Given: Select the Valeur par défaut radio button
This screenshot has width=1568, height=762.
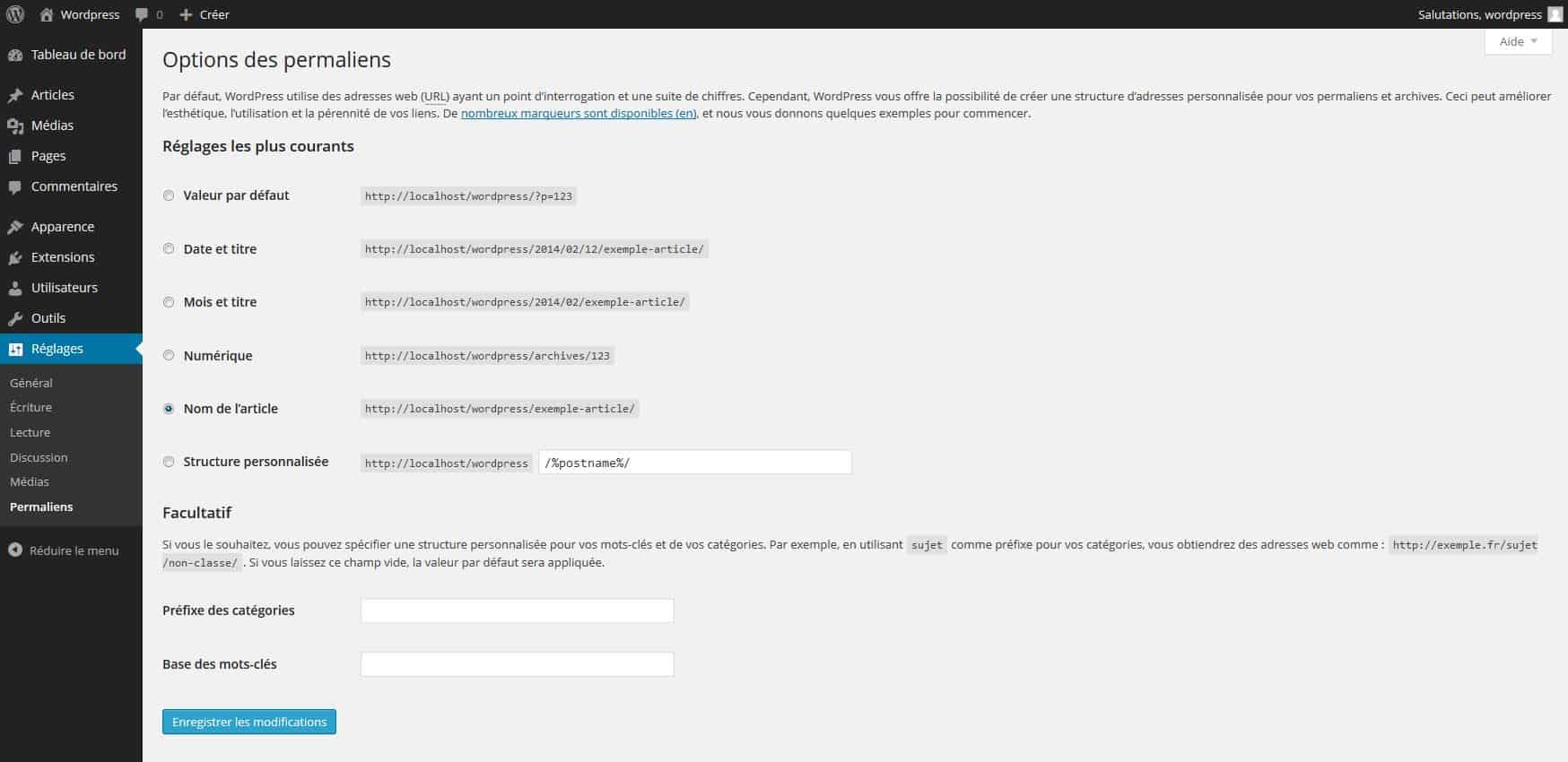Looking at the screenshot, I should pos(169,195).
